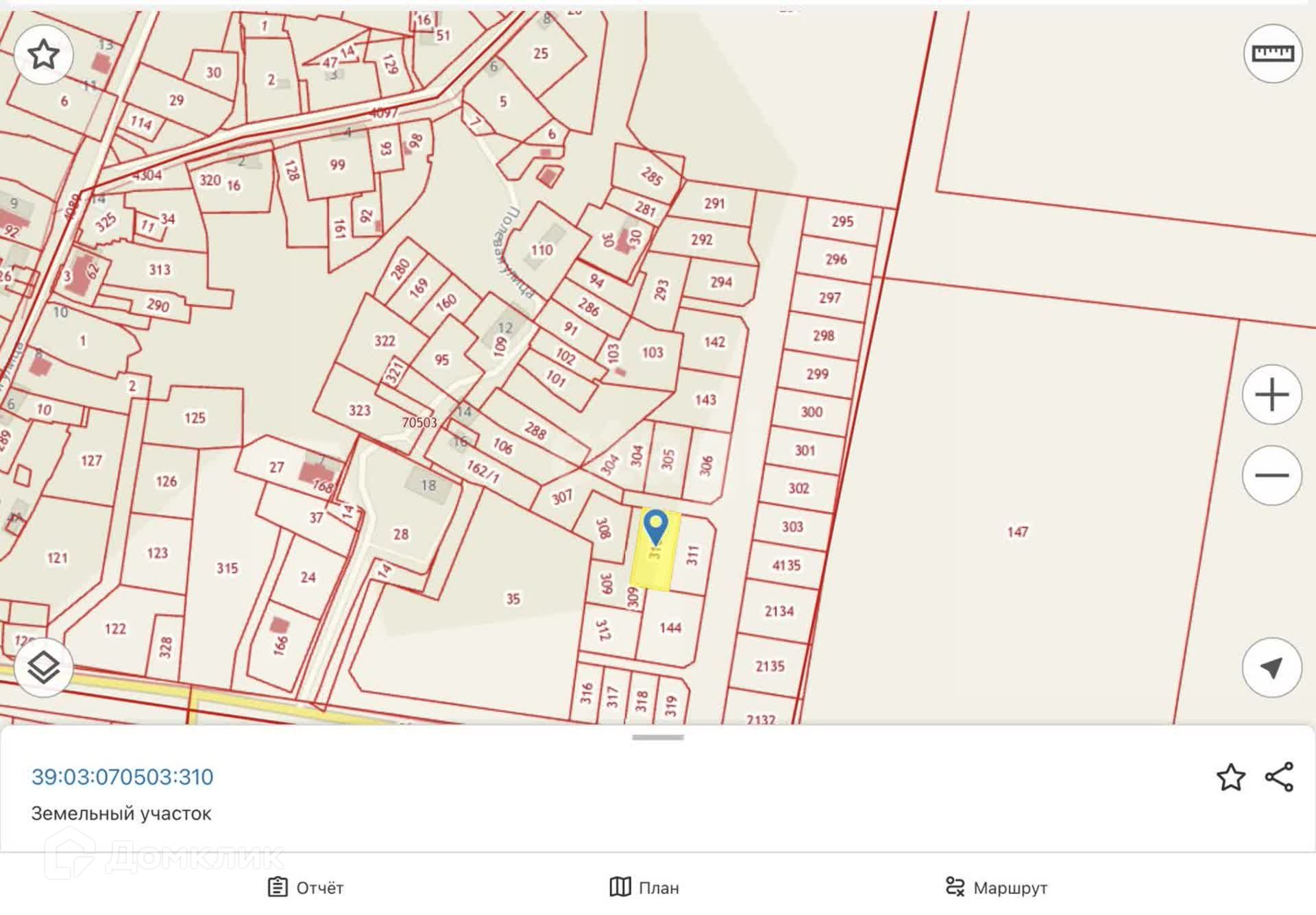Viewport: 1316px width, 915px height.
Task: Switch to the План tab
Action: point(644,888)
